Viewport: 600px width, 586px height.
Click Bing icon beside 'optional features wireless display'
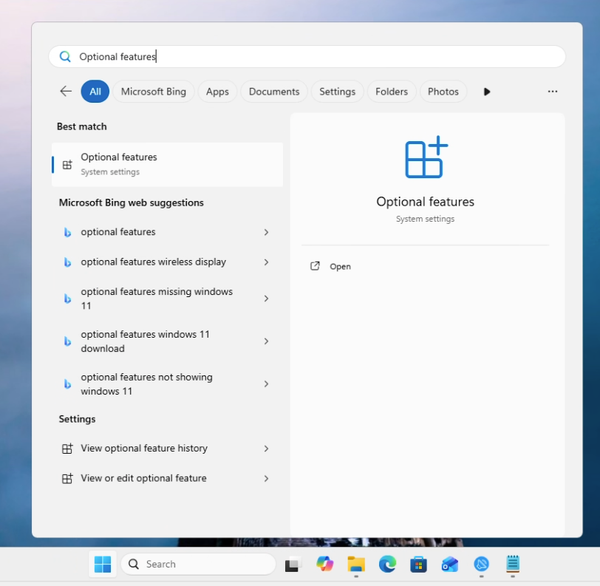click(67, 262)
